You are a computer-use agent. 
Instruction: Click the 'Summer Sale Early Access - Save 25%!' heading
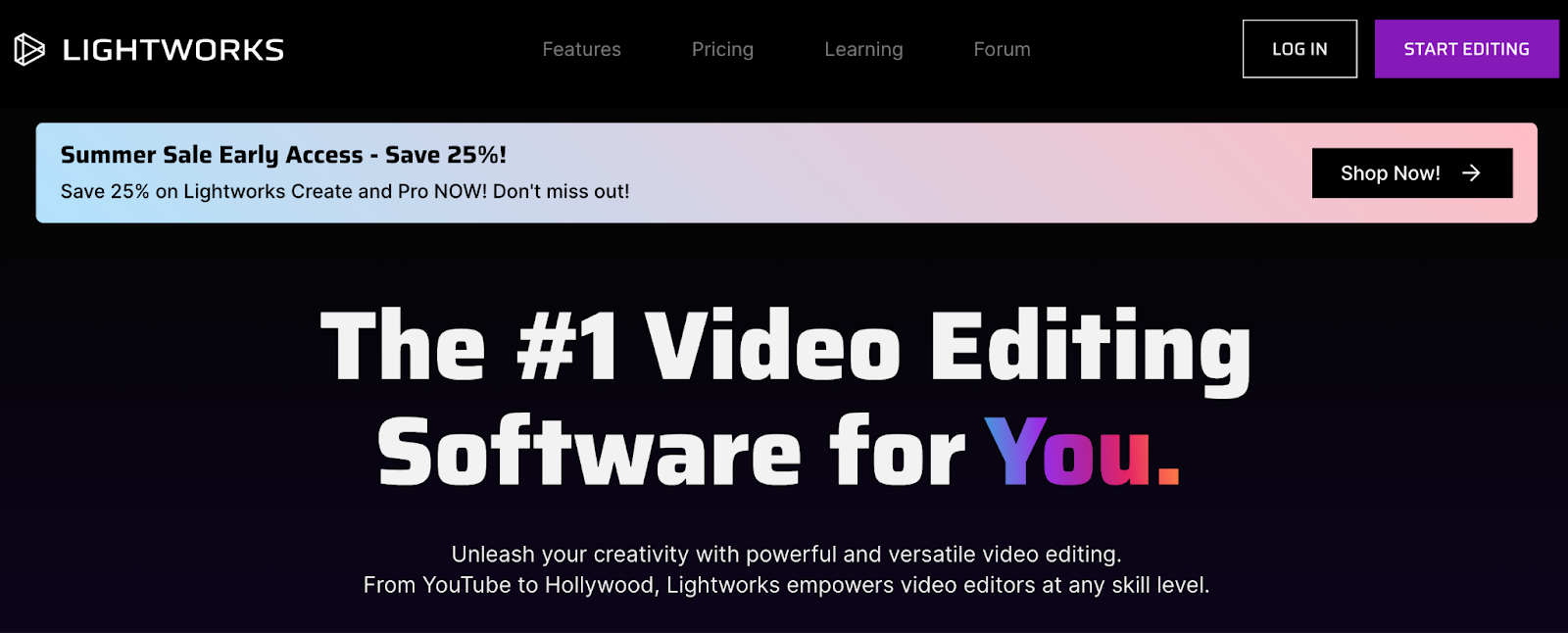pyautogui.click(x=283, y=155)
